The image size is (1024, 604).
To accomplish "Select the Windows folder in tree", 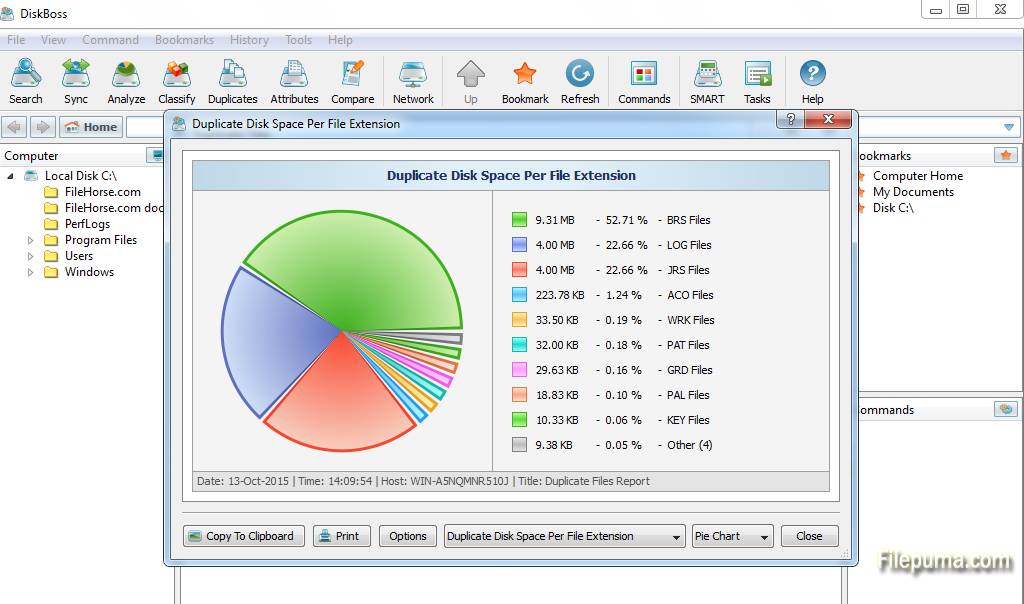I will (89, 272).
